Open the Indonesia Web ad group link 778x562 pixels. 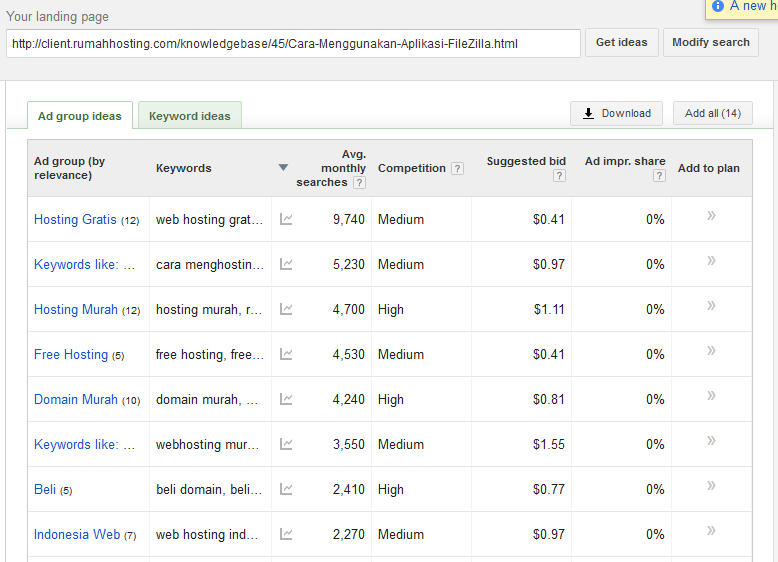(77, 534)
